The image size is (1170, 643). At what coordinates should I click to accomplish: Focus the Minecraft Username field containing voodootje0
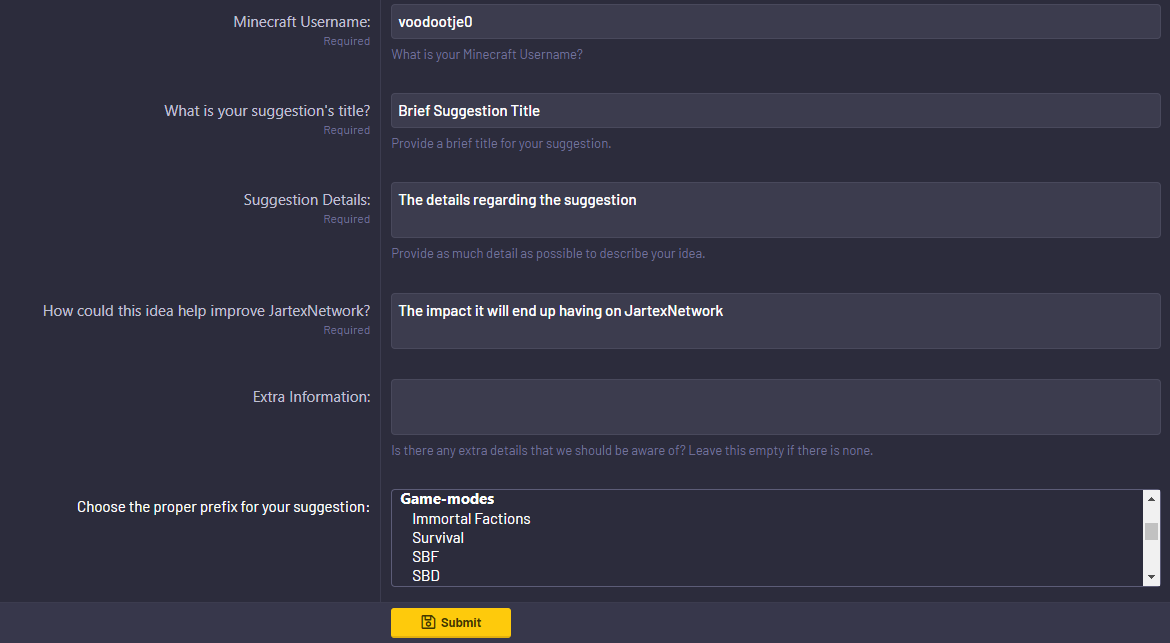[x=775, y=22]
